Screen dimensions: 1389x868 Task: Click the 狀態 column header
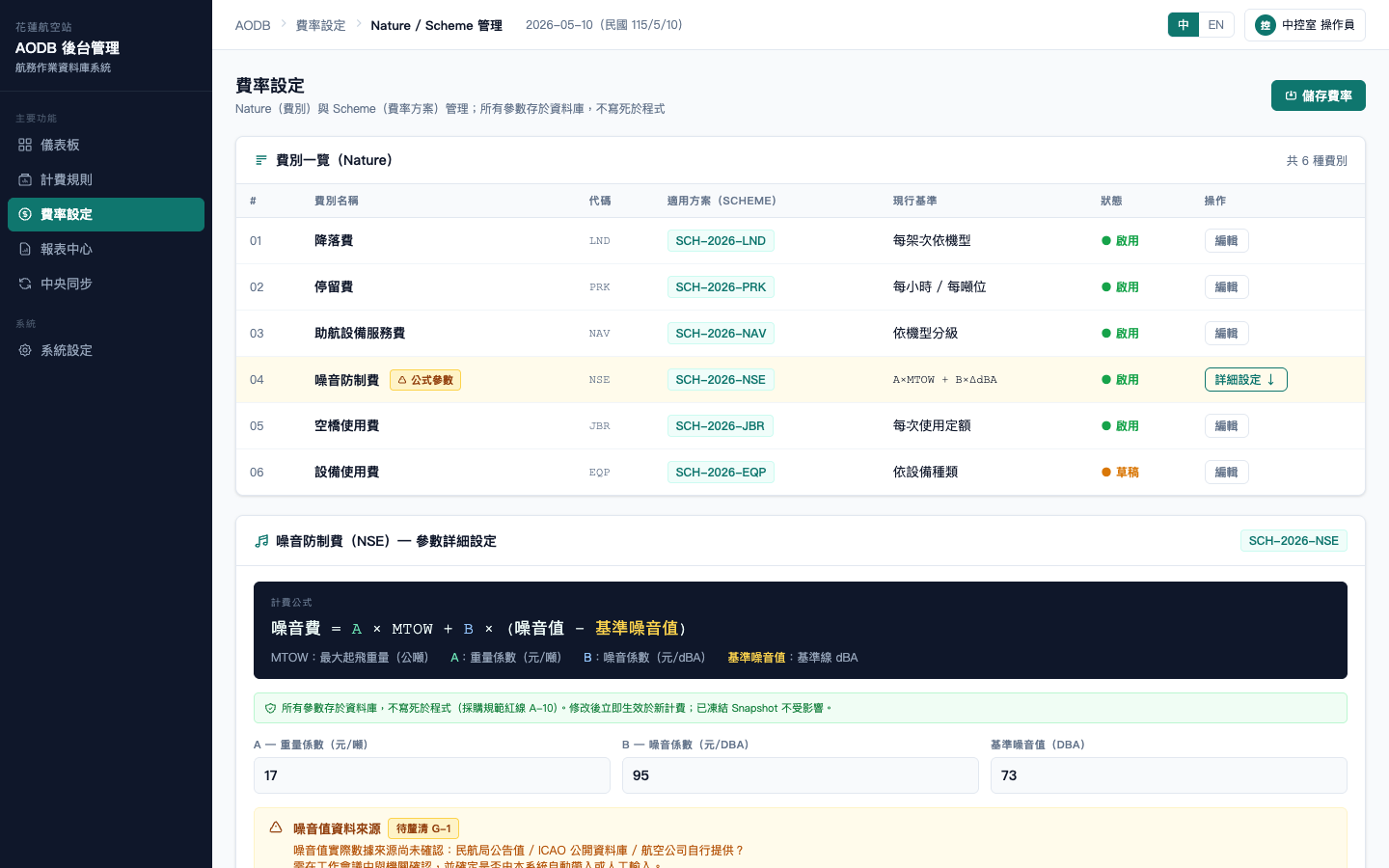(1111, 201)
